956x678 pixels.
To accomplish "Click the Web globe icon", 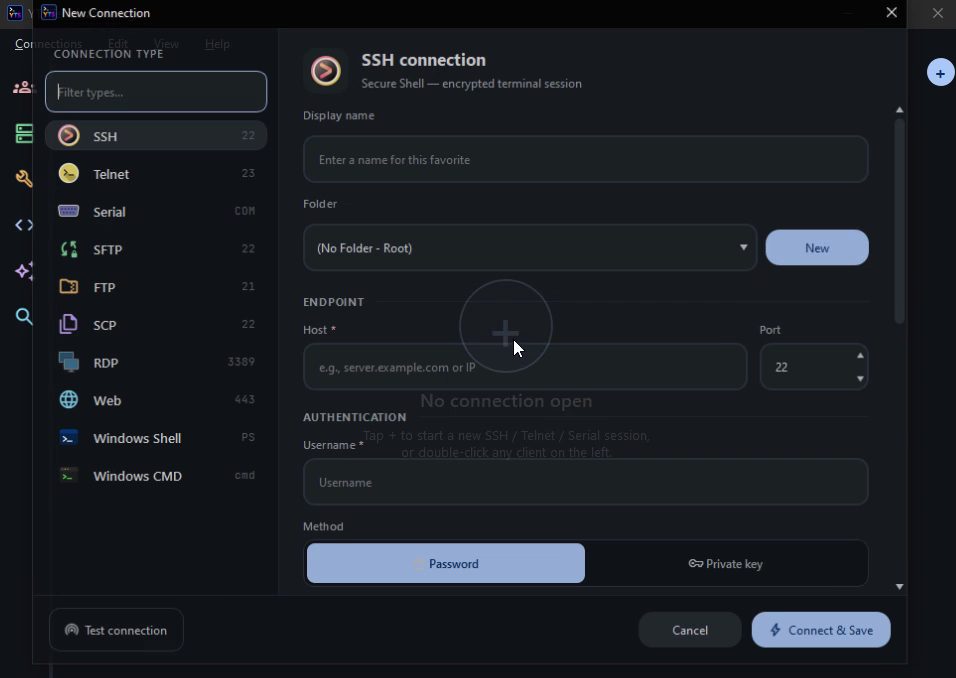I will [68, 400].
